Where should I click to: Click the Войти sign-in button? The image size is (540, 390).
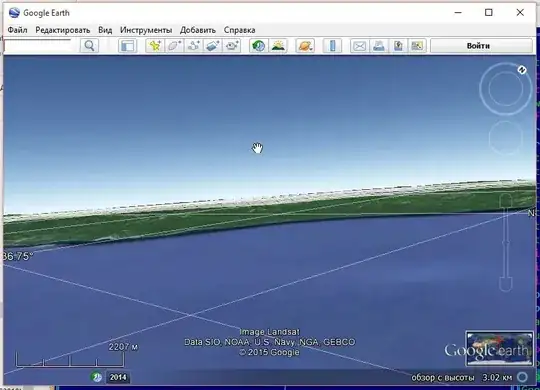pos(481,46)
